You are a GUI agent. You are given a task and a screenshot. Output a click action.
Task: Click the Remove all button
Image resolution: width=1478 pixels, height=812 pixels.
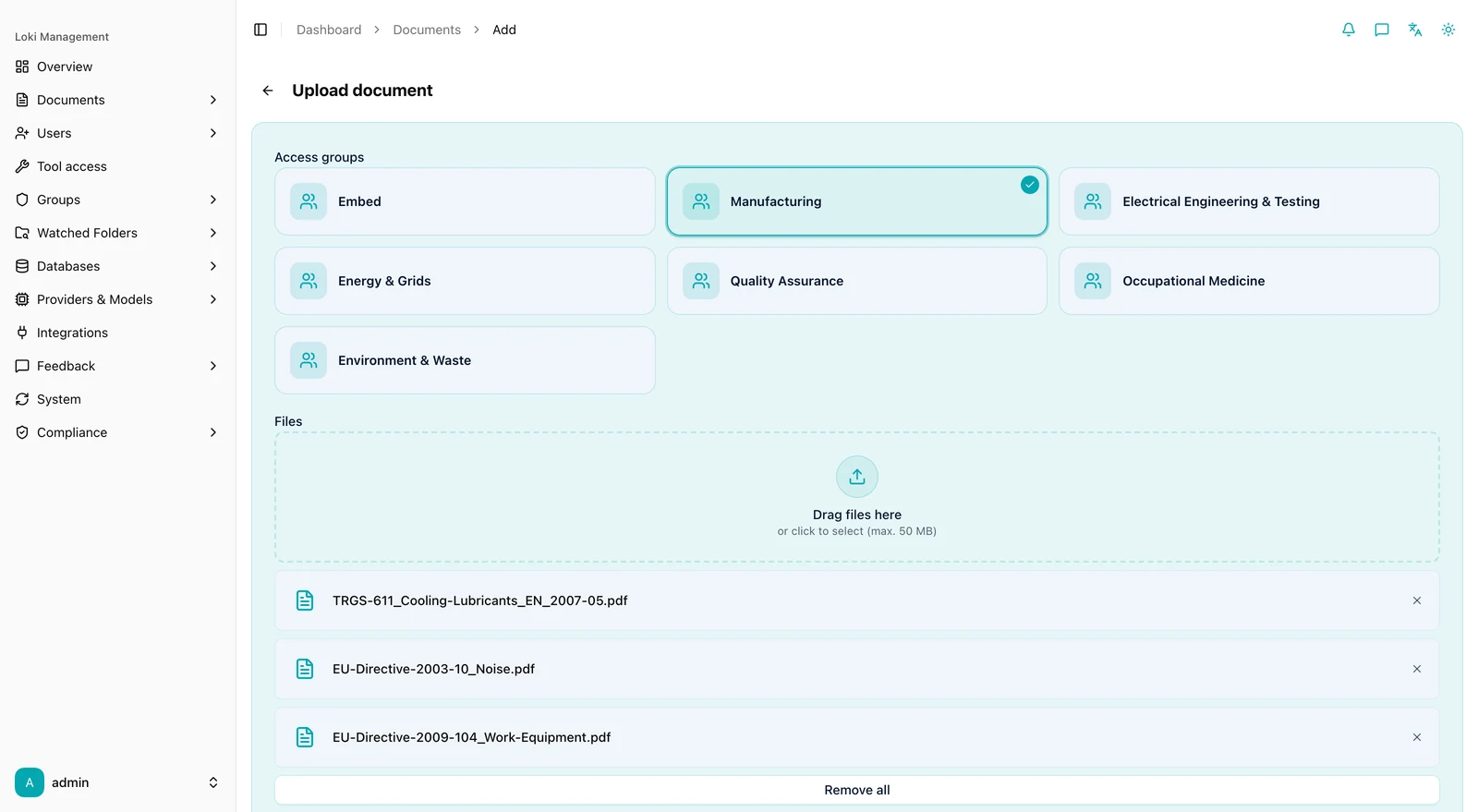tap(857, 790)
